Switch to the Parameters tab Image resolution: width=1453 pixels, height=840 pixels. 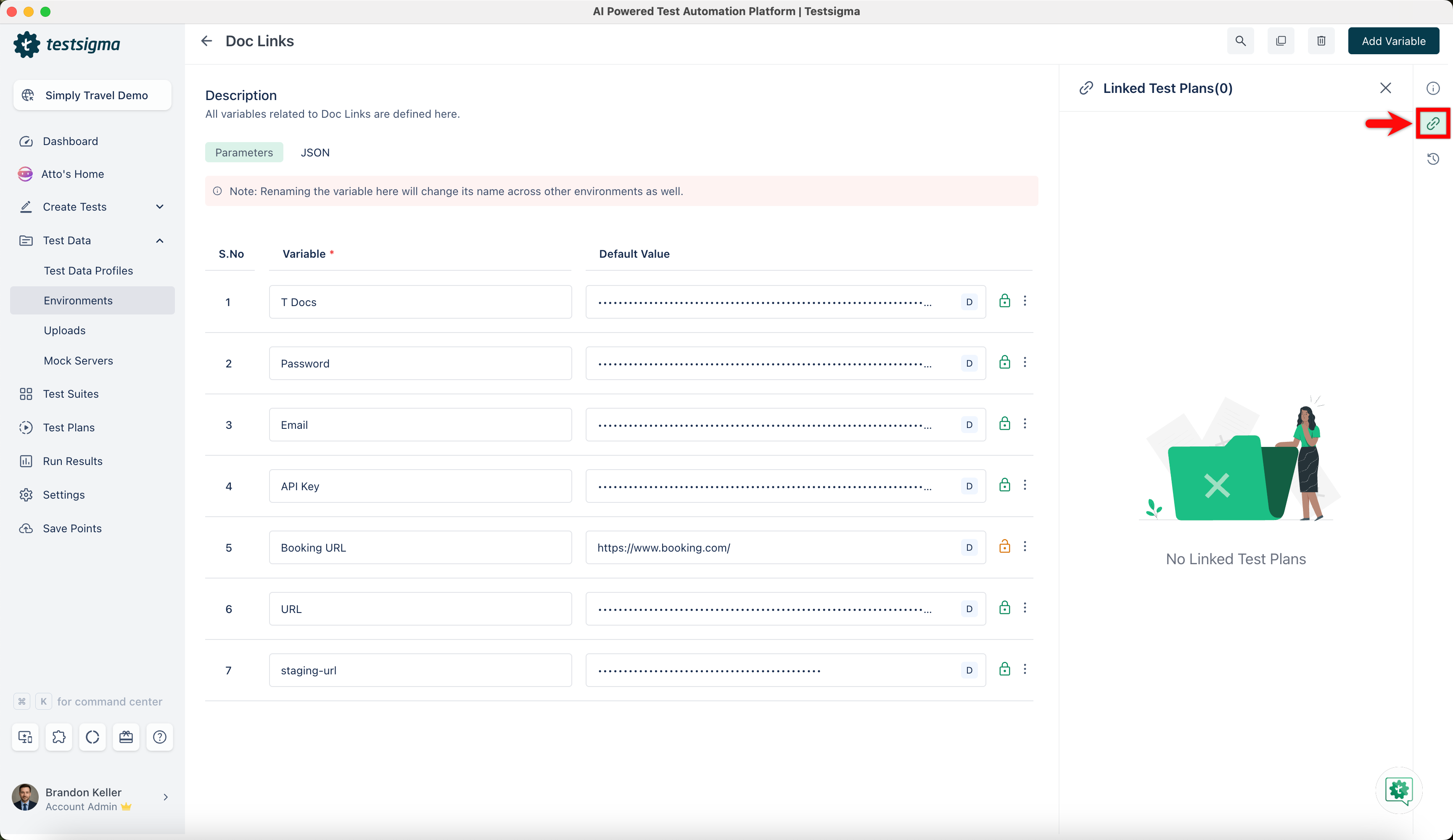pyautogui.click(x=244, y=152)
